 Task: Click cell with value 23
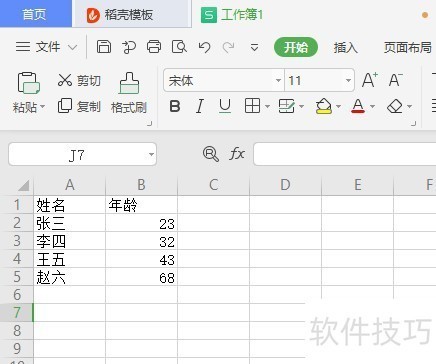tap(142, 223)
